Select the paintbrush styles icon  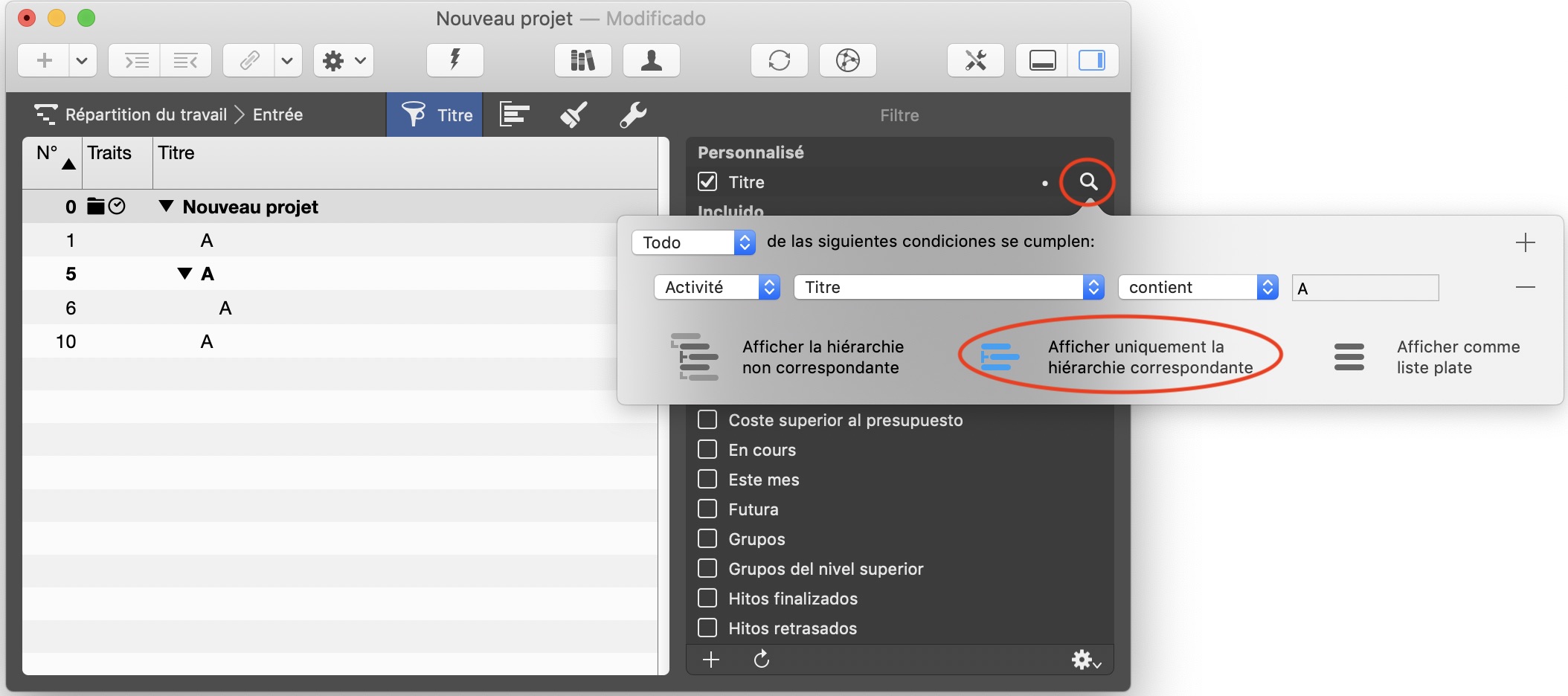(x=573, y=115)
